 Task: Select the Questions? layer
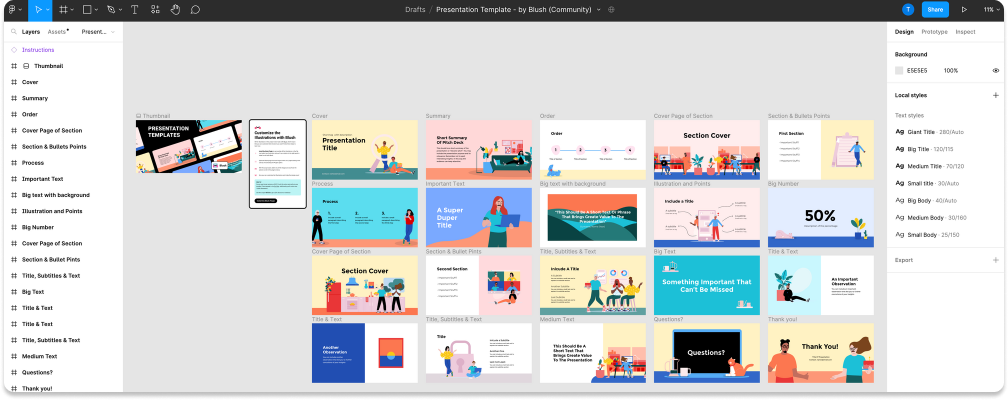[63, 372]
